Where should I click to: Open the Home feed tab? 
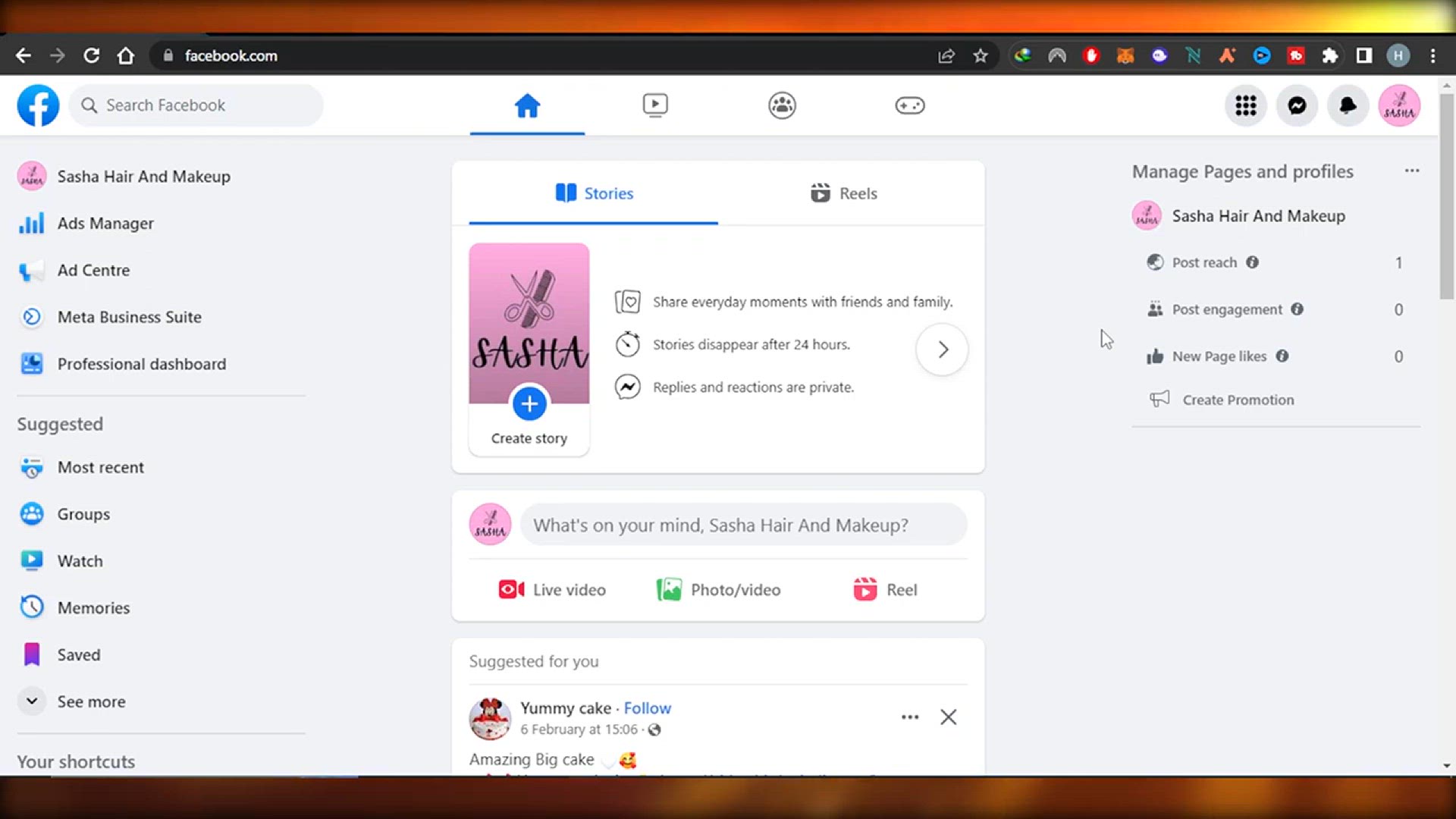click(x=527, y=105)
